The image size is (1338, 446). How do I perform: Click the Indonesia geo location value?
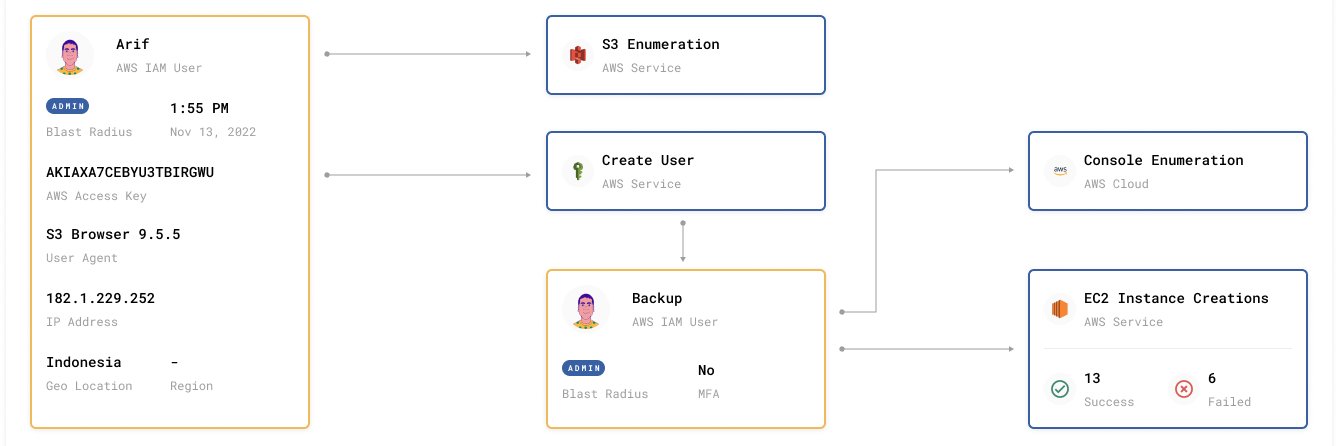84,362
